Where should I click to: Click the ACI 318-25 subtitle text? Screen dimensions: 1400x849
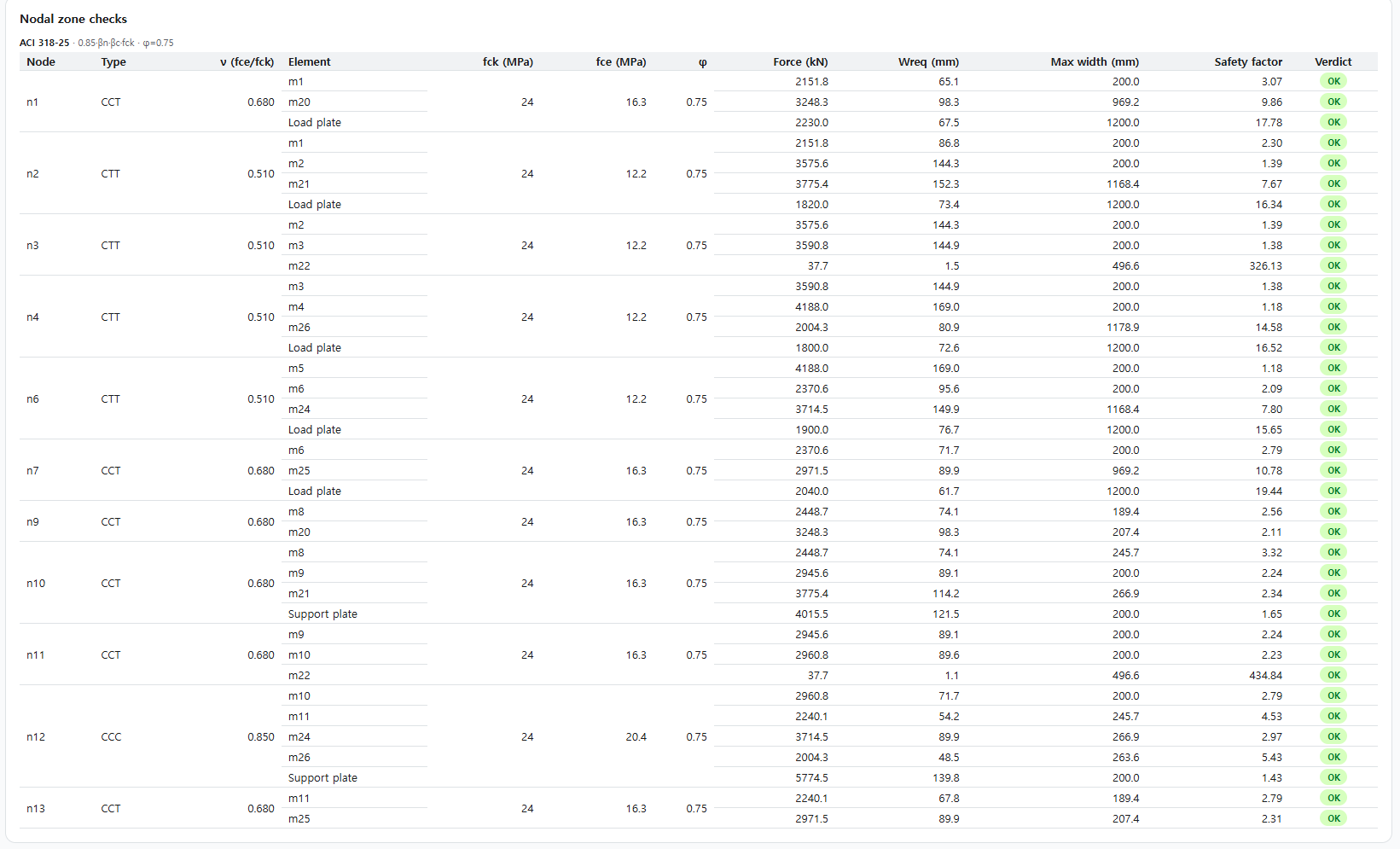click(x=44, y=43)
